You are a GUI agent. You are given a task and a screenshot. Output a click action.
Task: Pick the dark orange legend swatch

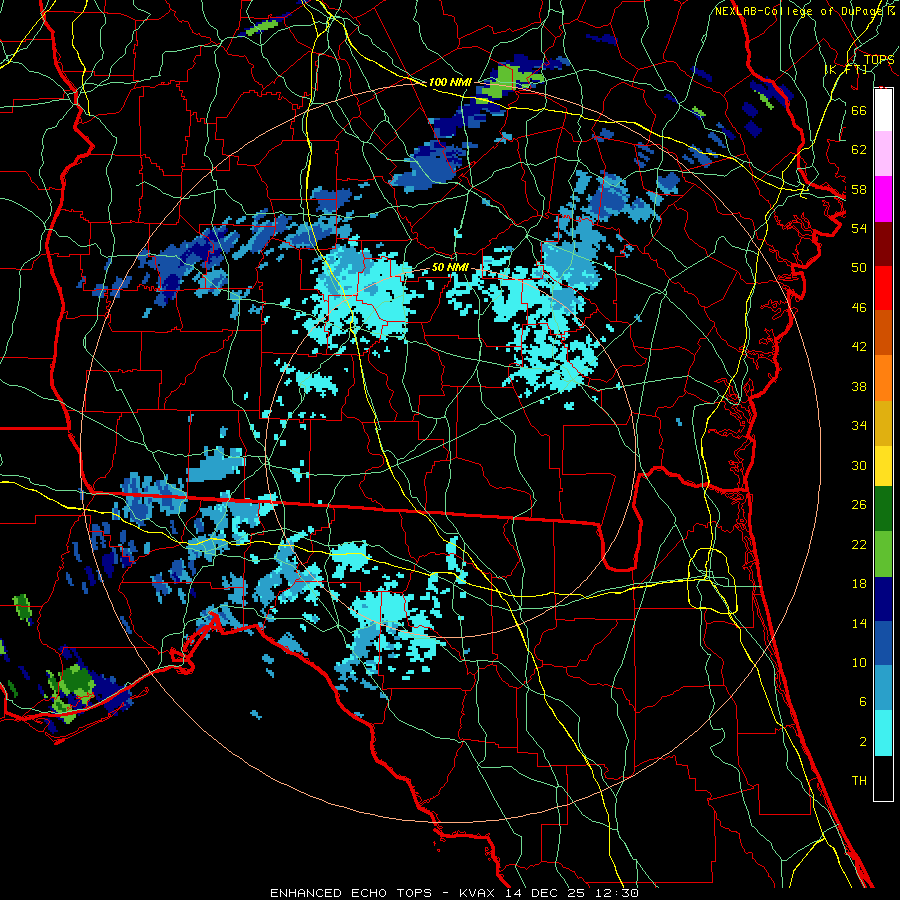[x=883, y=333]
